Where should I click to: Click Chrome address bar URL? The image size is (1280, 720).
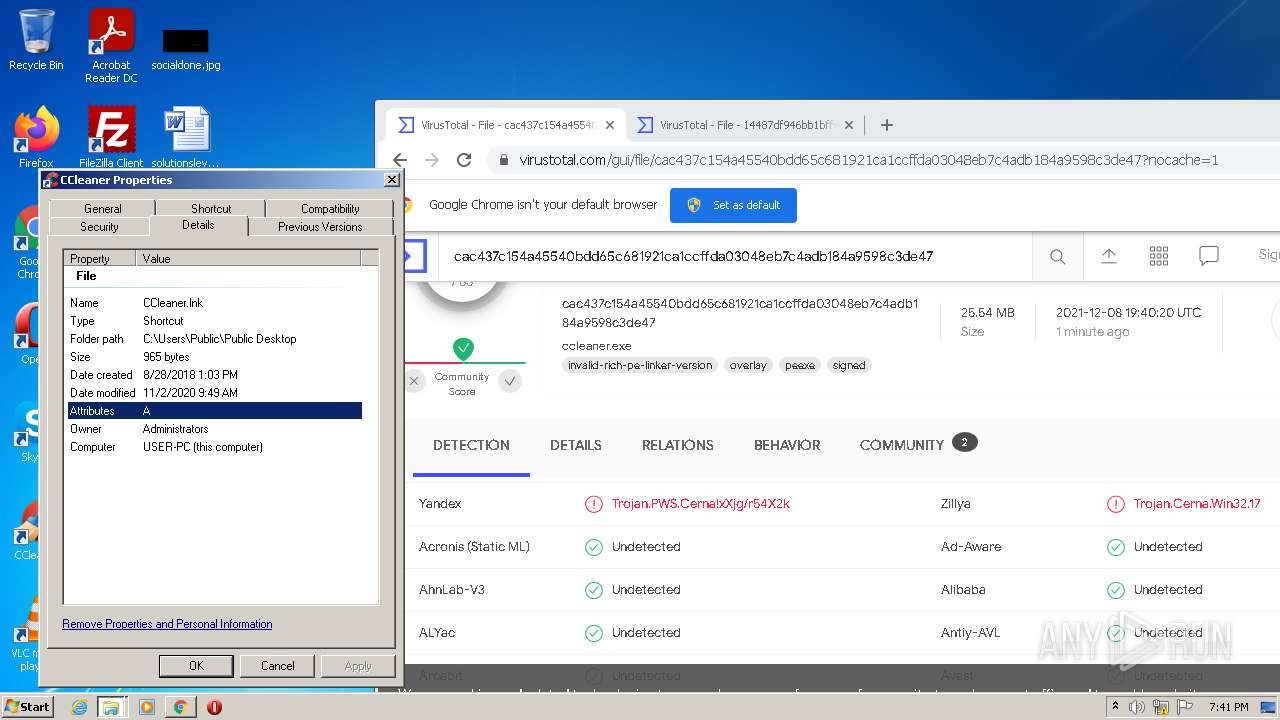pyautogui.click(x=868, y=160)
